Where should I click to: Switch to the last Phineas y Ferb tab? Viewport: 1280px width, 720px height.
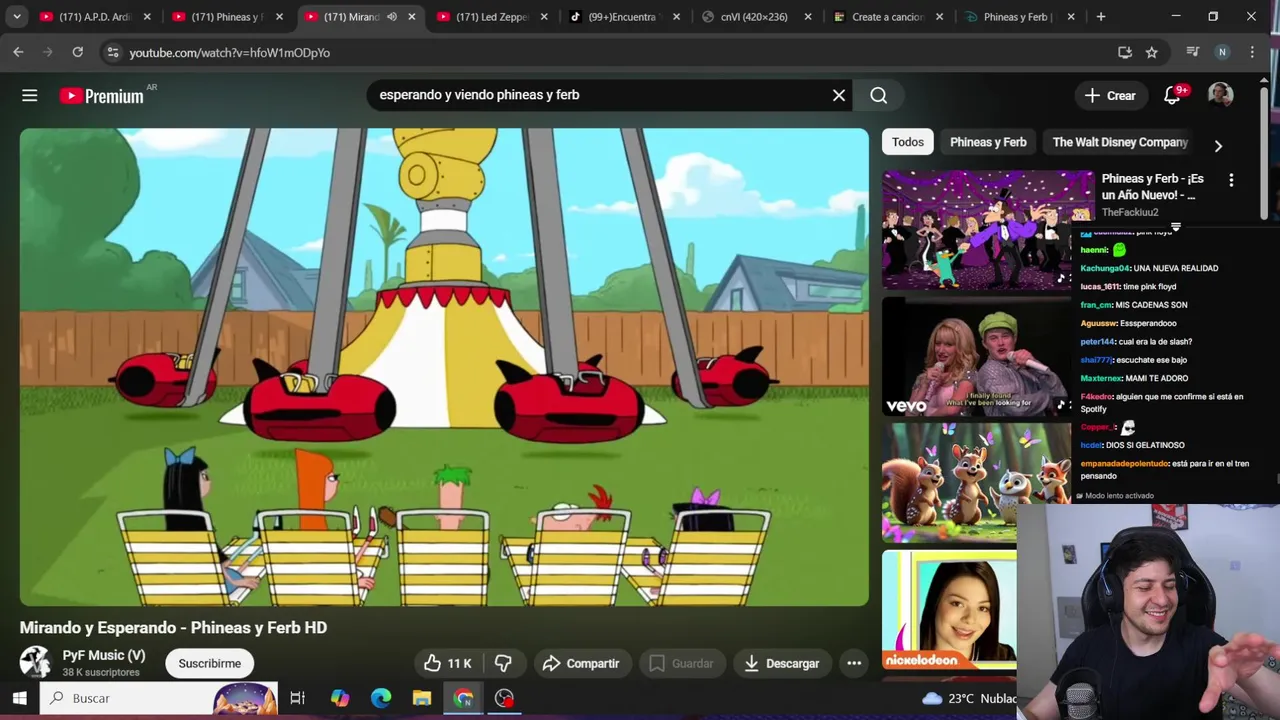coord(1019,17)
